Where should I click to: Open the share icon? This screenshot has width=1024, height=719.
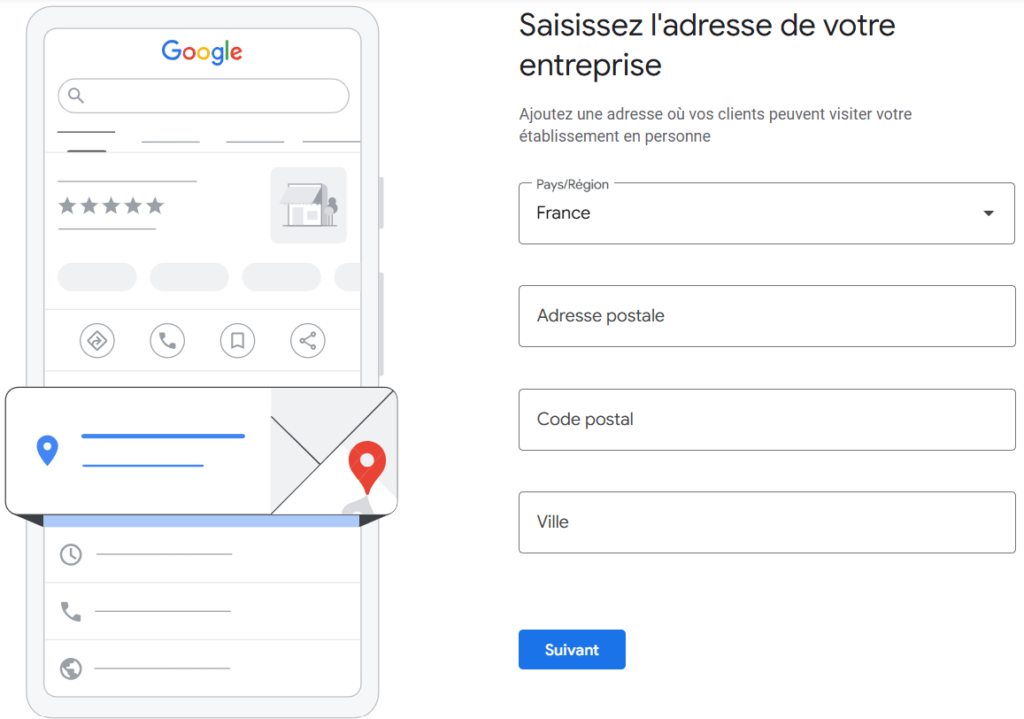[x=307, y=340]
